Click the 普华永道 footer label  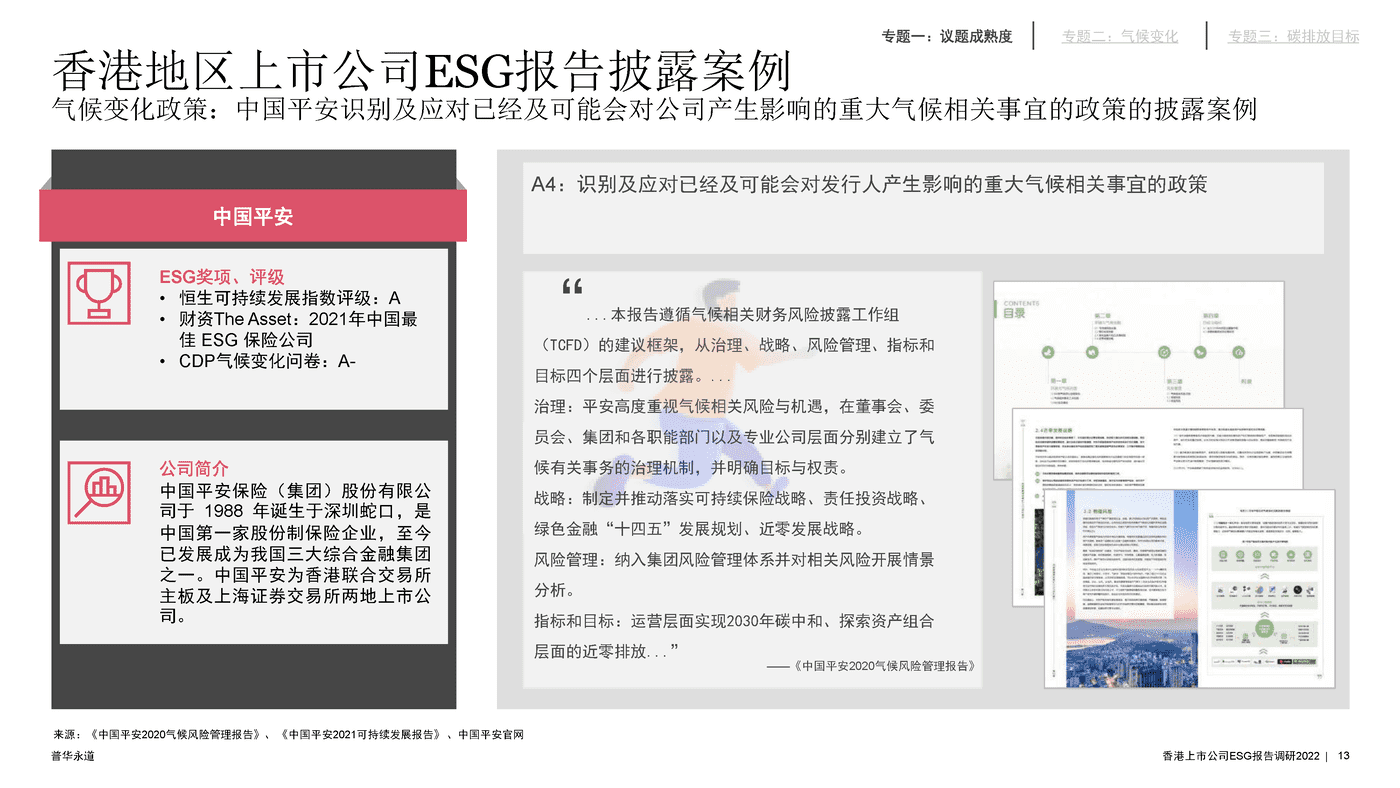74,757
